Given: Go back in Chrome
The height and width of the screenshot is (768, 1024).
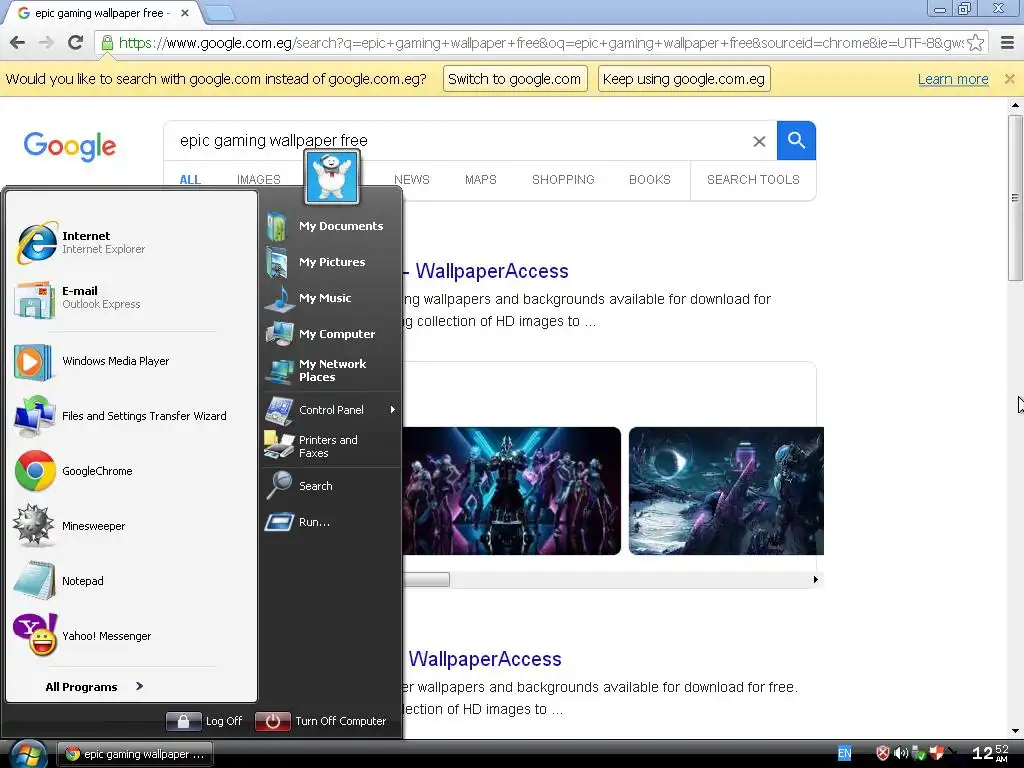Looking at the screenshot, I should tap(18, 42).
